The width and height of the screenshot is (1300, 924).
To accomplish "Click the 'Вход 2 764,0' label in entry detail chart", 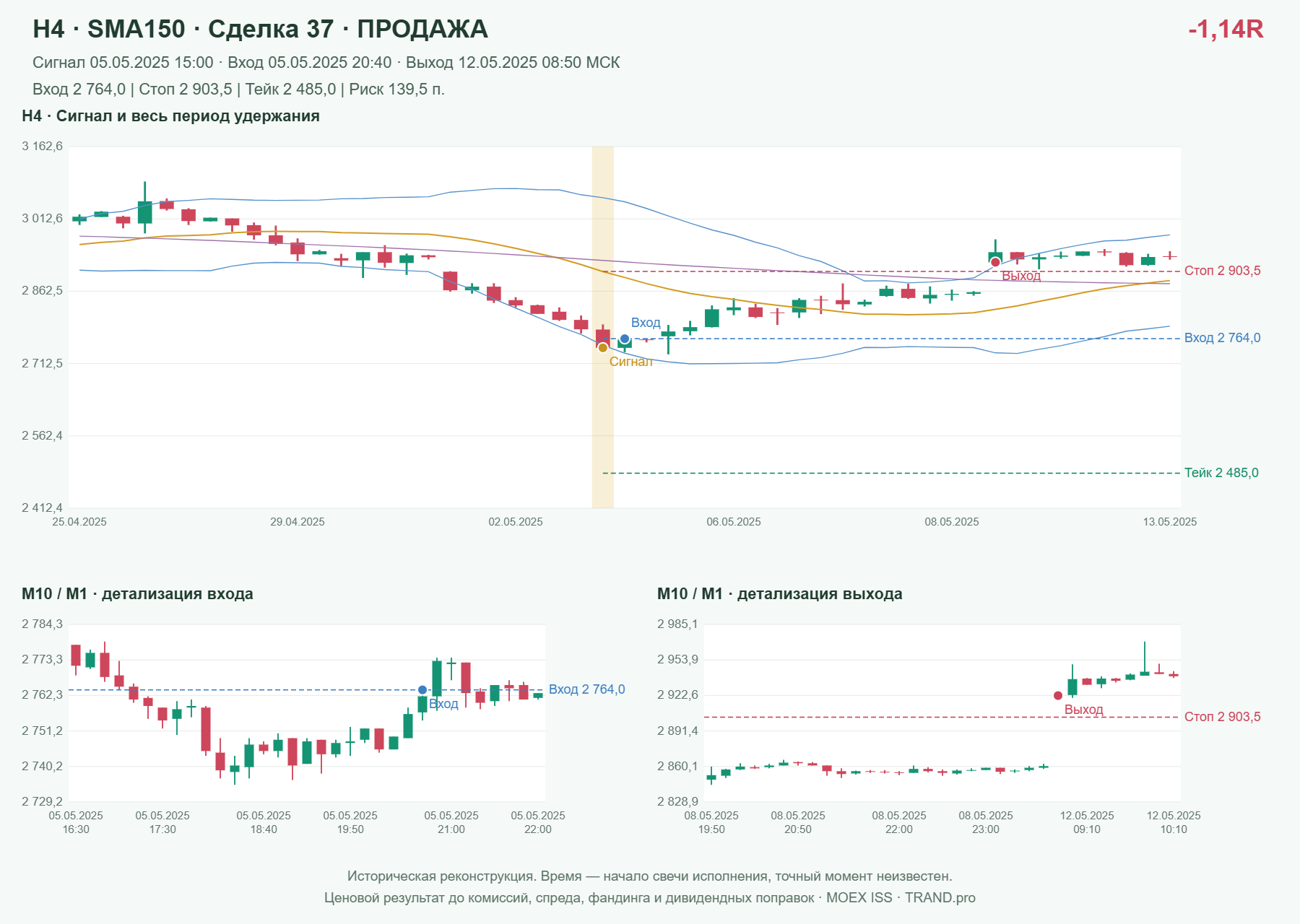I will [x=587, y=689].
